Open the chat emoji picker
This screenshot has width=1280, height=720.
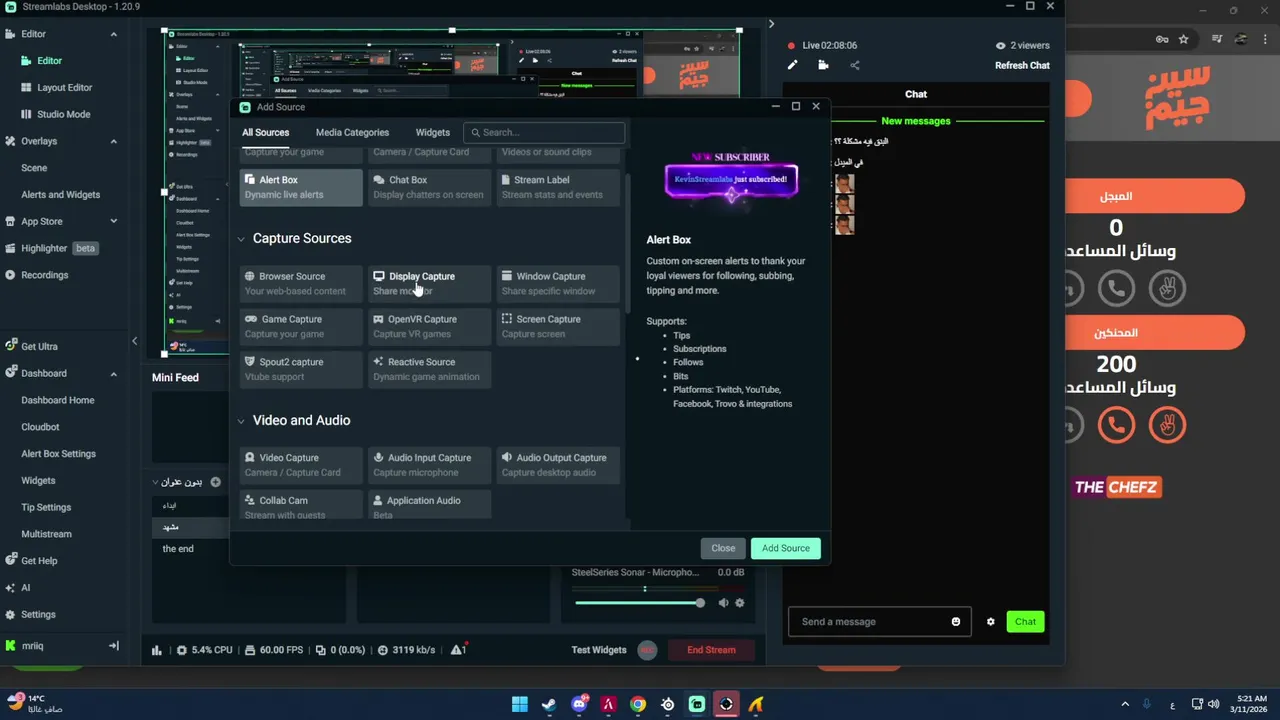coord(956,622)
